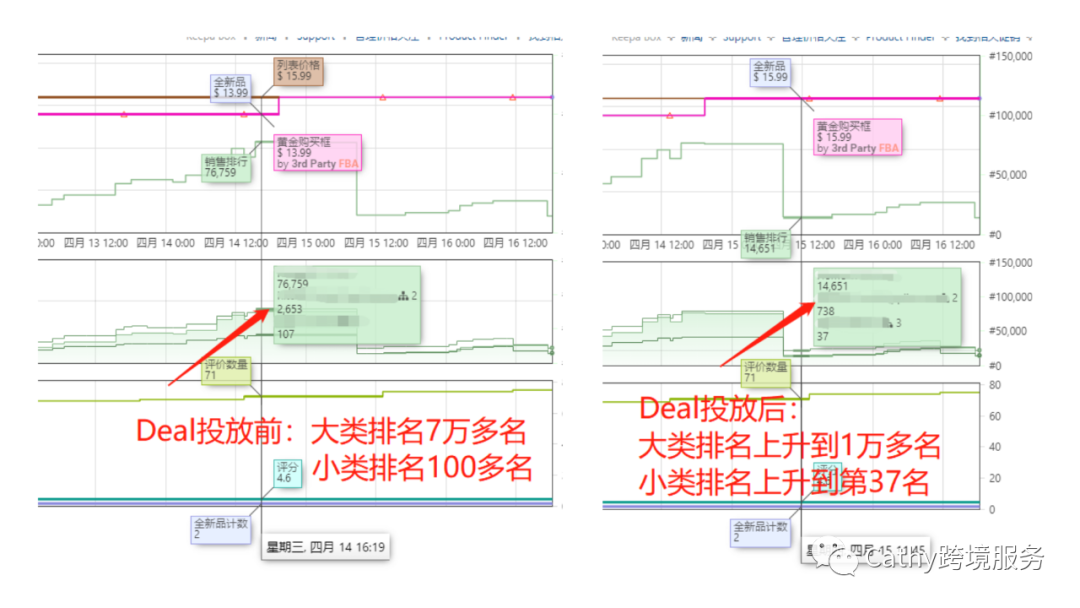The image size is (1080, 608).
Task: Click the 40 review-count axis value
Action: 995,447
